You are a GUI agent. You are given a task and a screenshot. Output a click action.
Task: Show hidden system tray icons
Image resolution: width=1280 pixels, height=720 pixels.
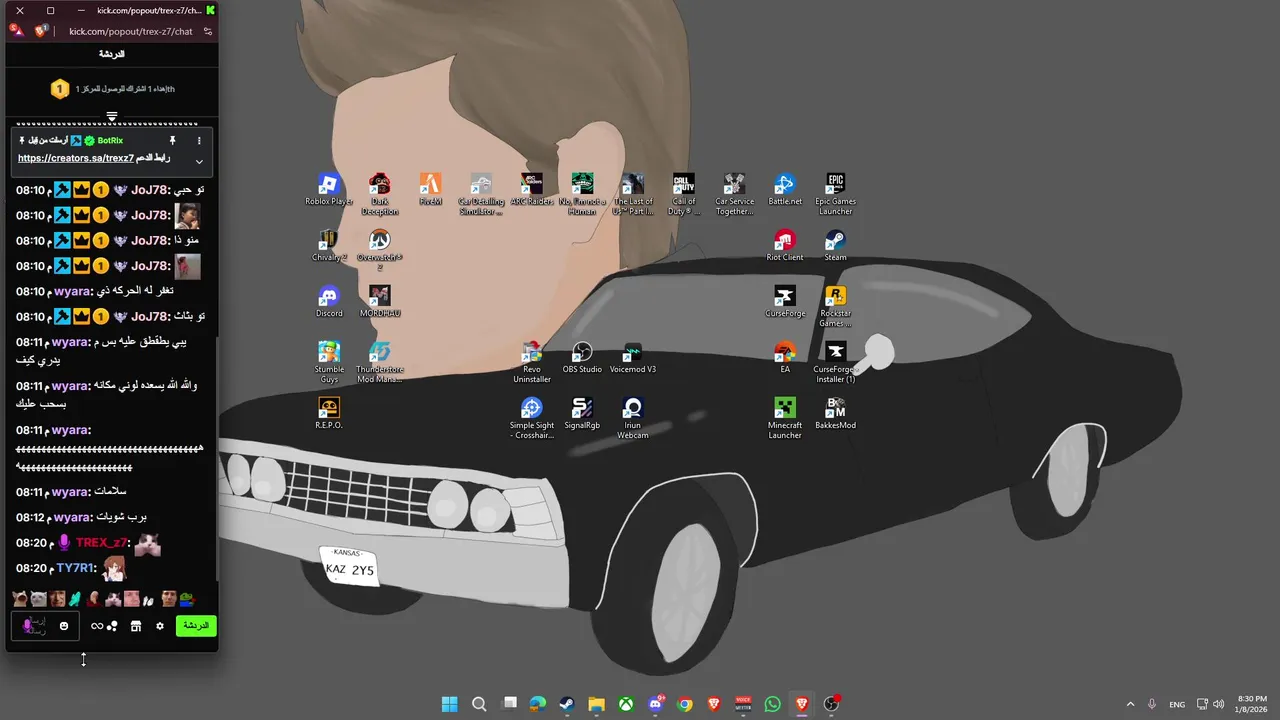1130,704
